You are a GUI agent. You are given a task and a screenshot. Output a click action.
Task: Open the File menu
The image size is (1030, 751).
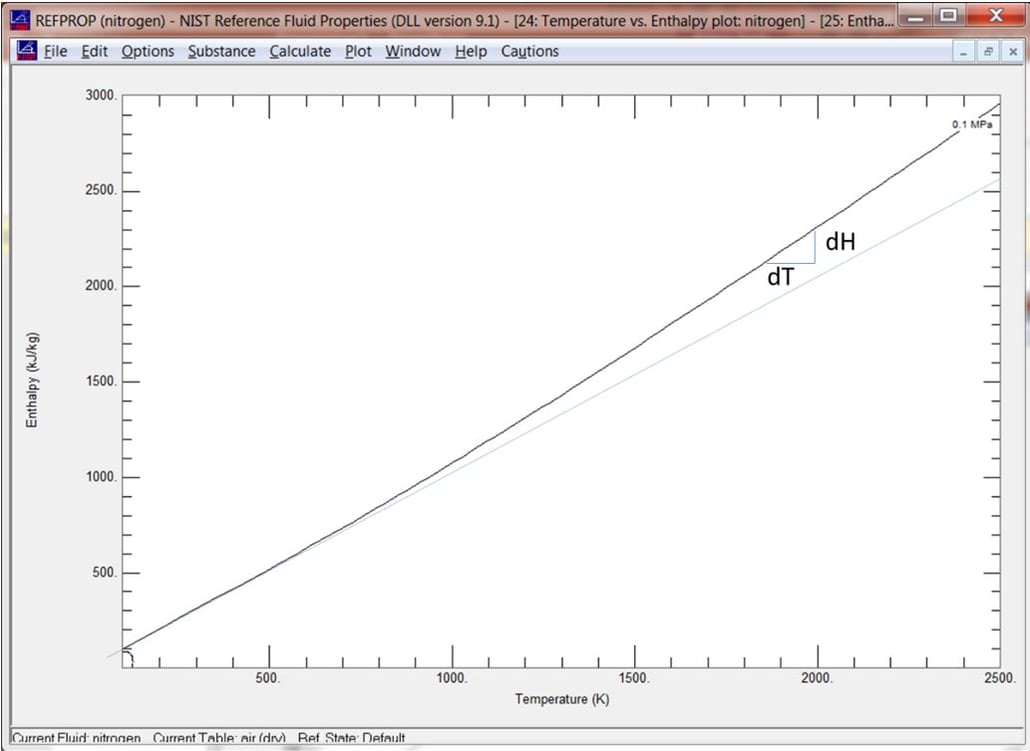[56, 51]
